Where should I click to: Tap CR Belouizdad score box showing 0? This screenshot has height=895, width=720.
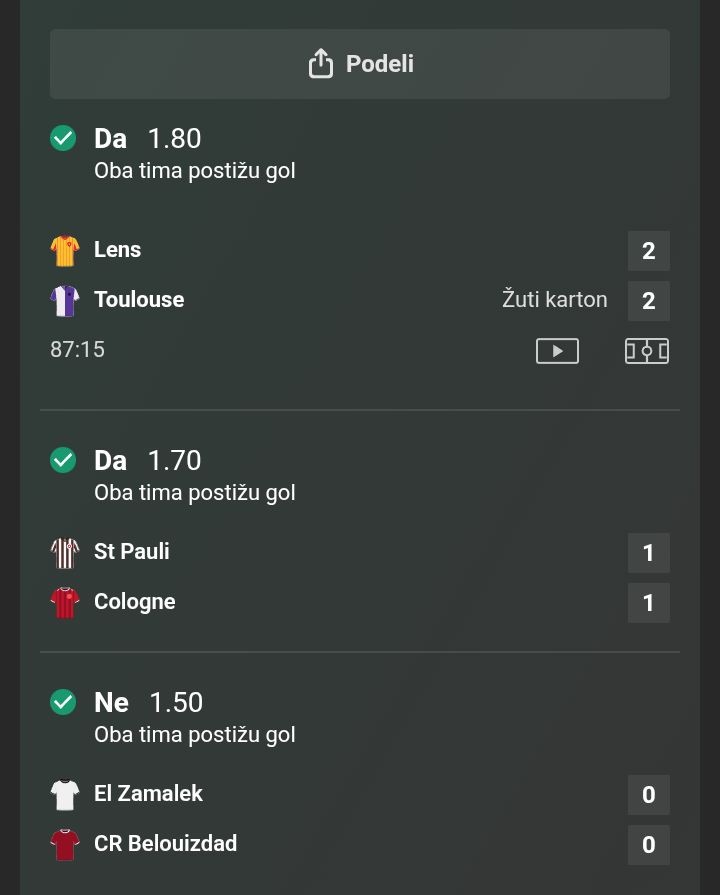[648, 844]
